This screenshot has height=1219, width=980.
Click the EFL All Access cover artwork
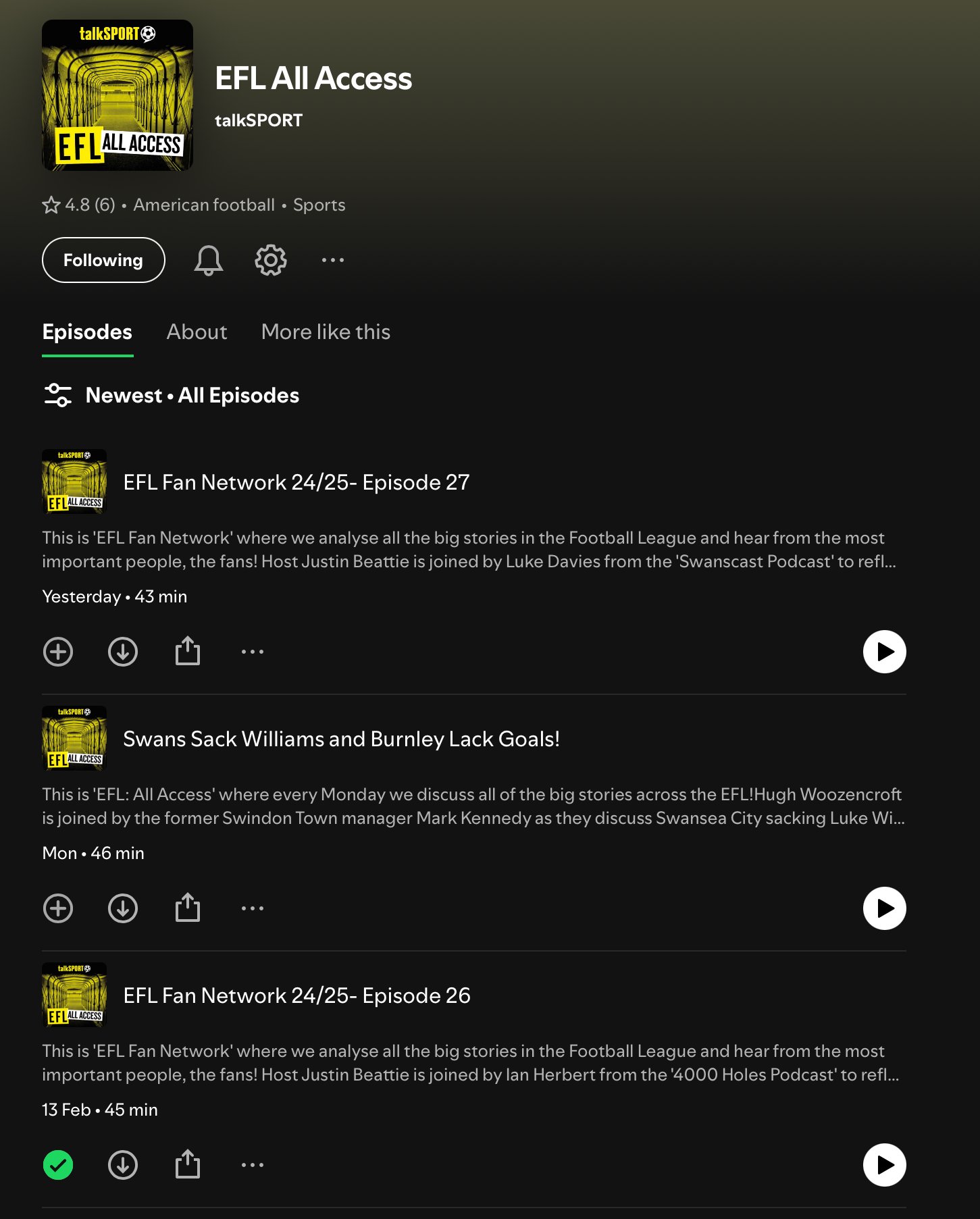pyautogui.click(x=118, y=95)
